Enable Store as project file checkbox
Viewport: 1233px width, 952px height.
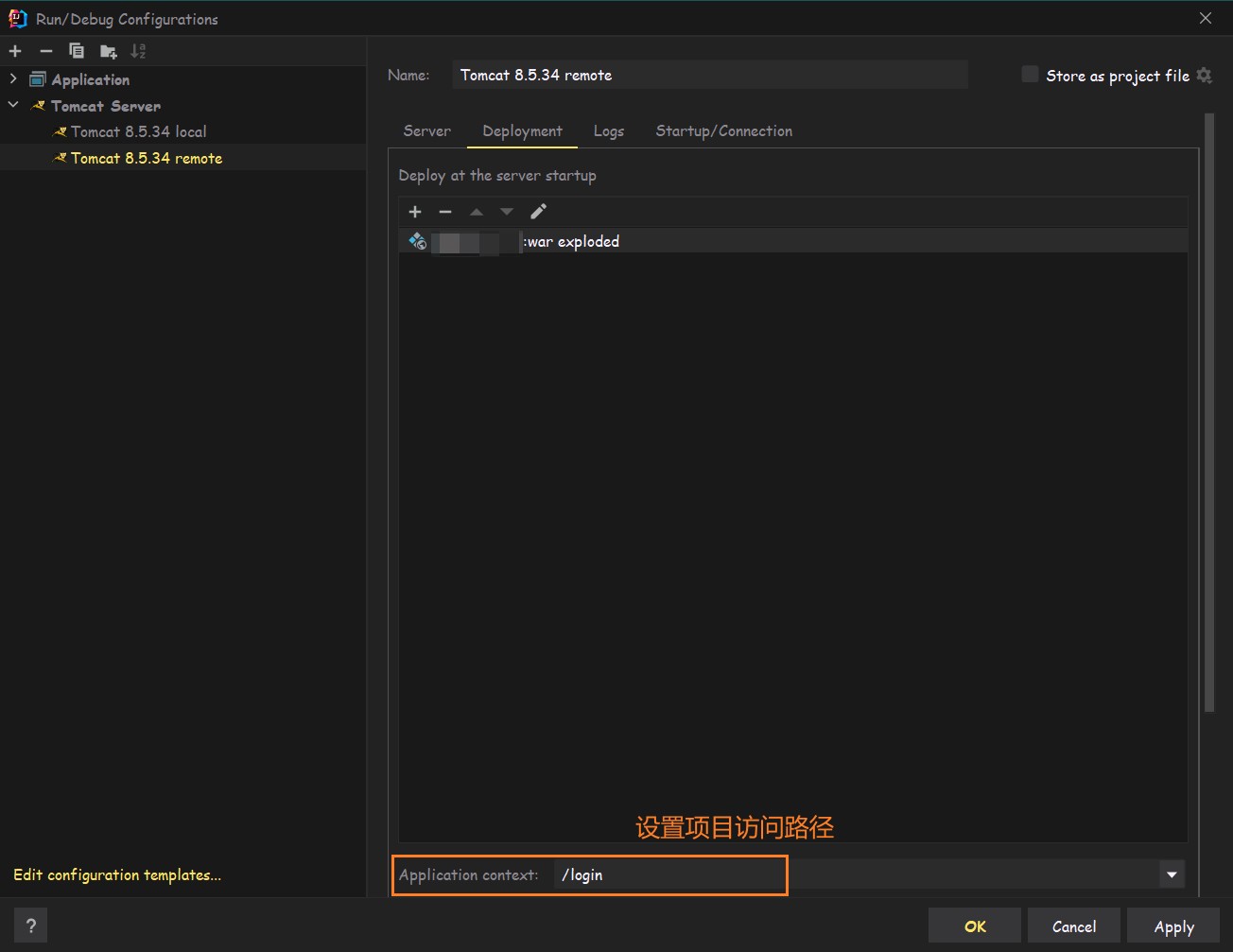point(1030,75)
